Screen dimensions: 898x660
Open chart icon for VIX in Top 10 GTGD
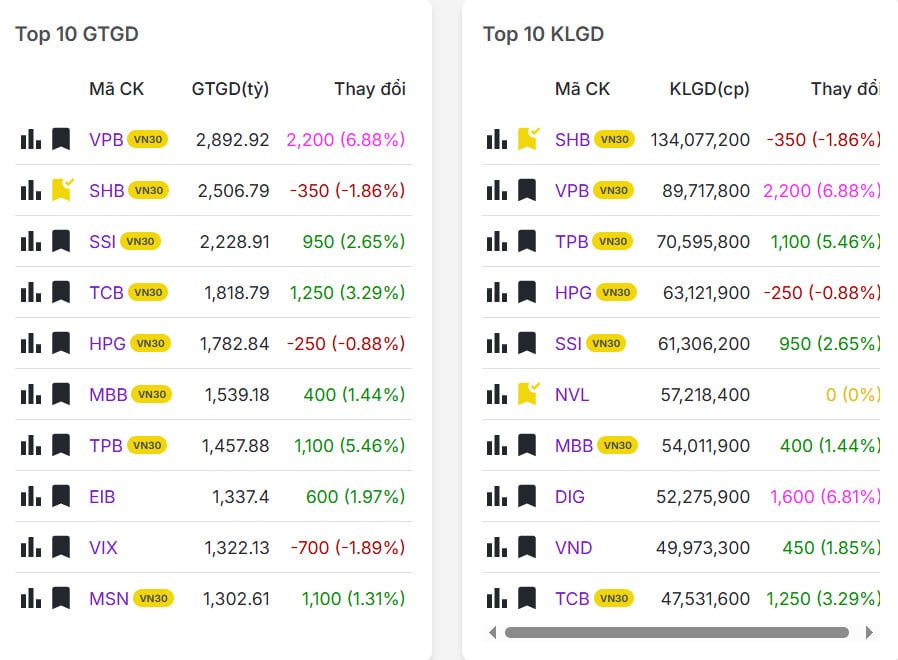(31, 547)
